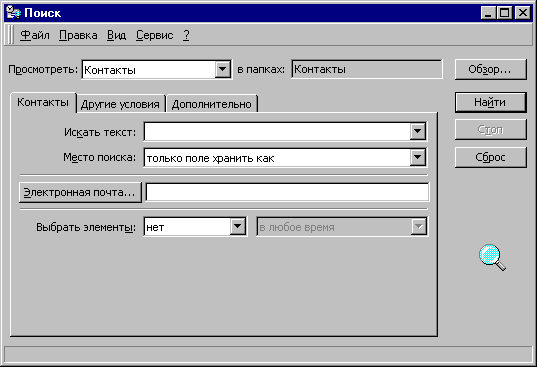Switch to the Контакты tab
Image resolution: width=537 pixels, height=367 pixels.
[43, 102]
